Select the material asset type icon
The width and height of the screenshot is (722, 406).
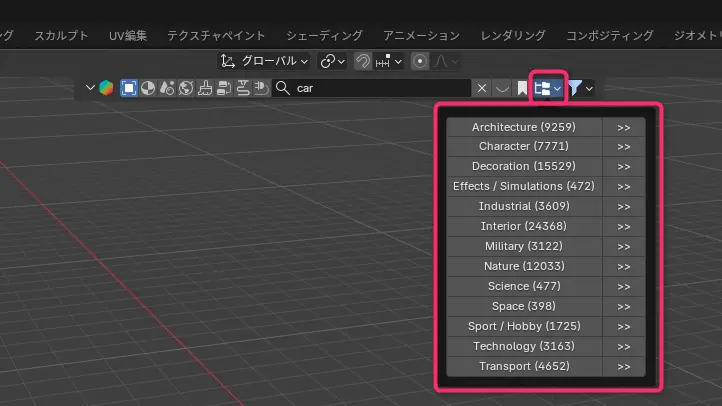pyautogui.click(x=148, y=88)
